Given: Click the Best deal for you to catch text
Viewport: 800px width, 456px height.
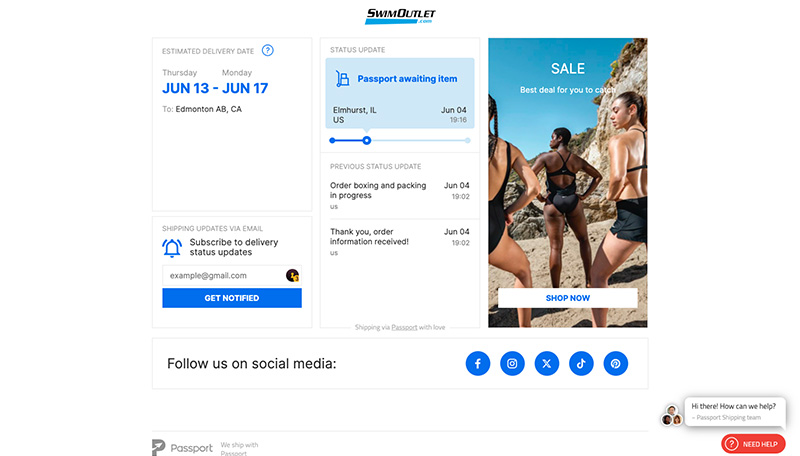Looking at the screenshot, I should (567, 90).
